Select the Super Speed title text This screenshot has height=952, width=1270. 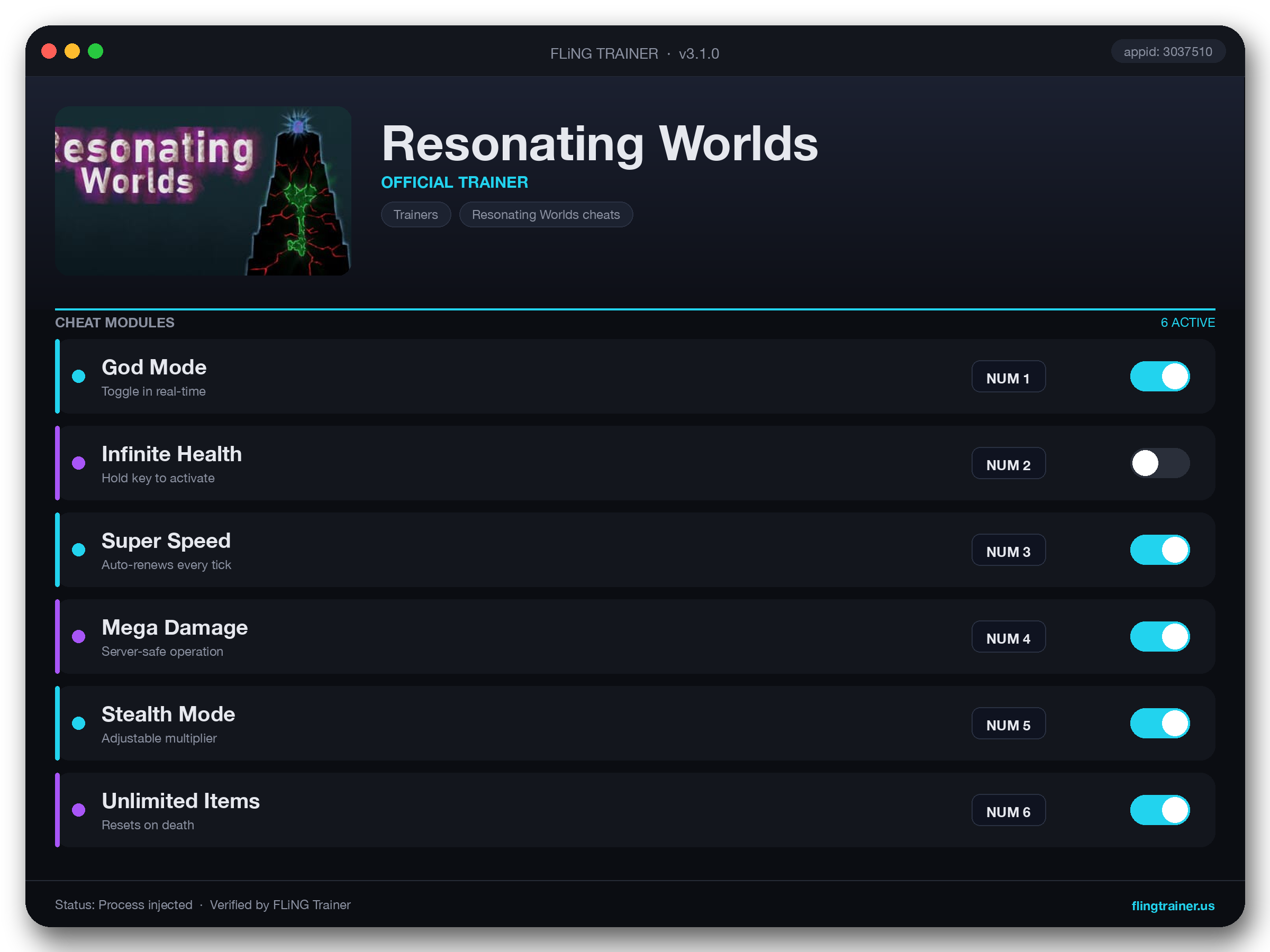coord(166,541)
